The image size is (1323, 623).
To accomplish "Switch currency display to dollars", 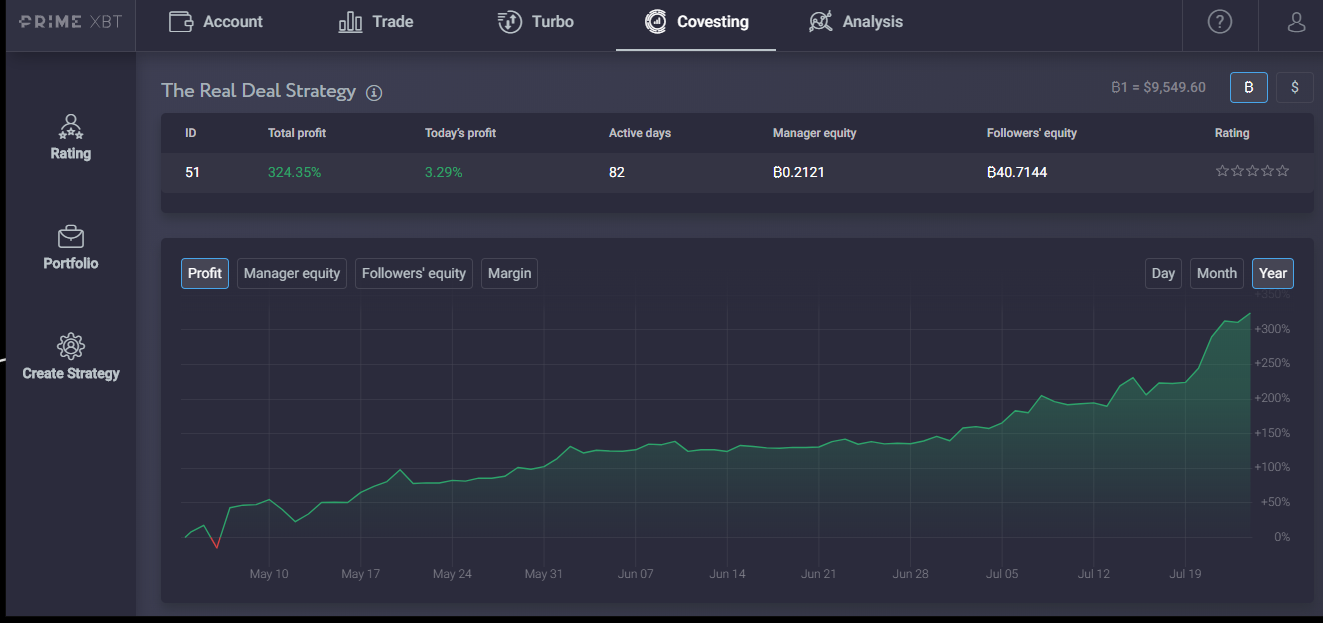I will point(1295,88).
